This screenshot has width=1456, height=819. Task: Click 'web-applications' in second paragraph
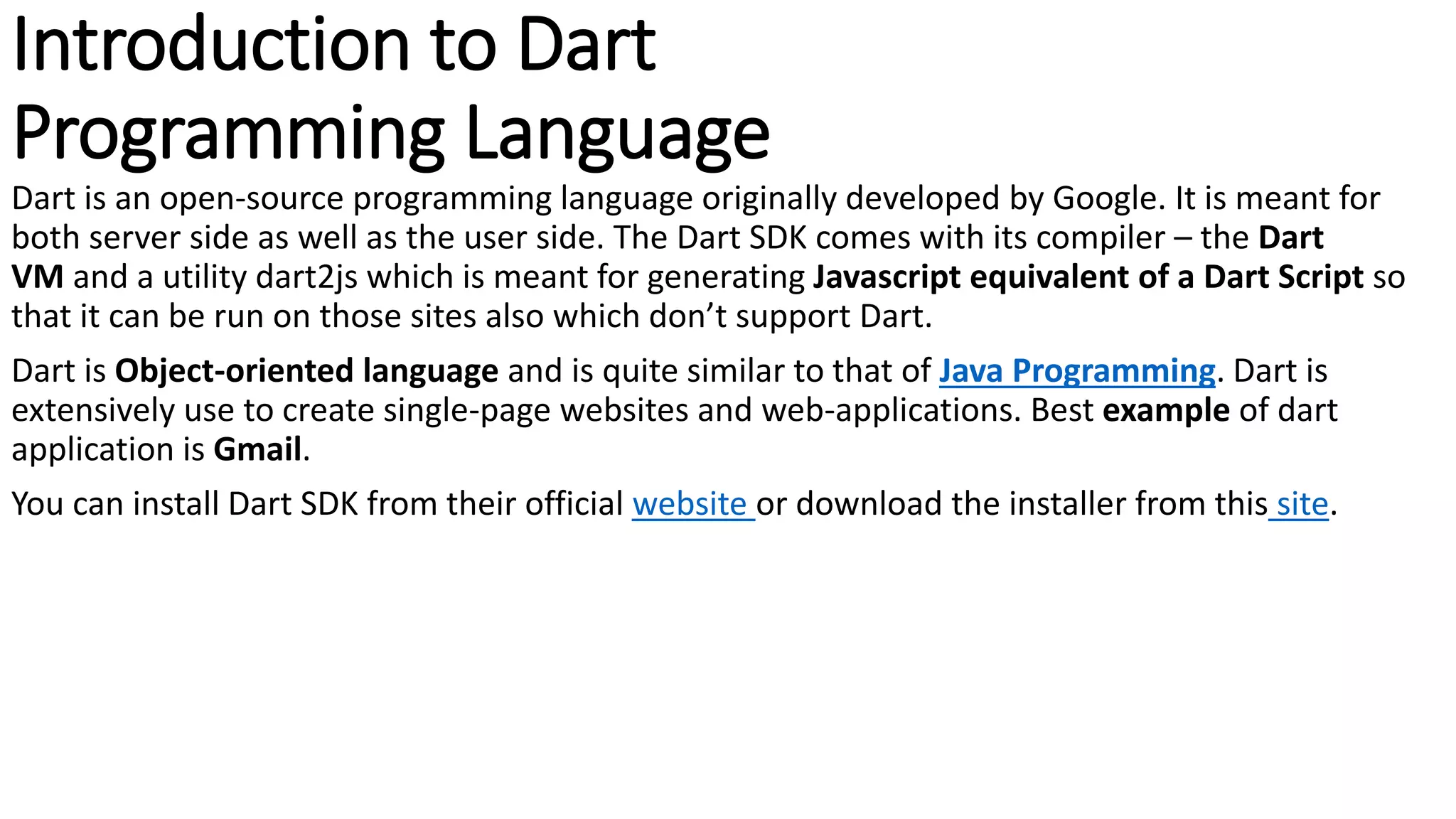coord(891,410)
